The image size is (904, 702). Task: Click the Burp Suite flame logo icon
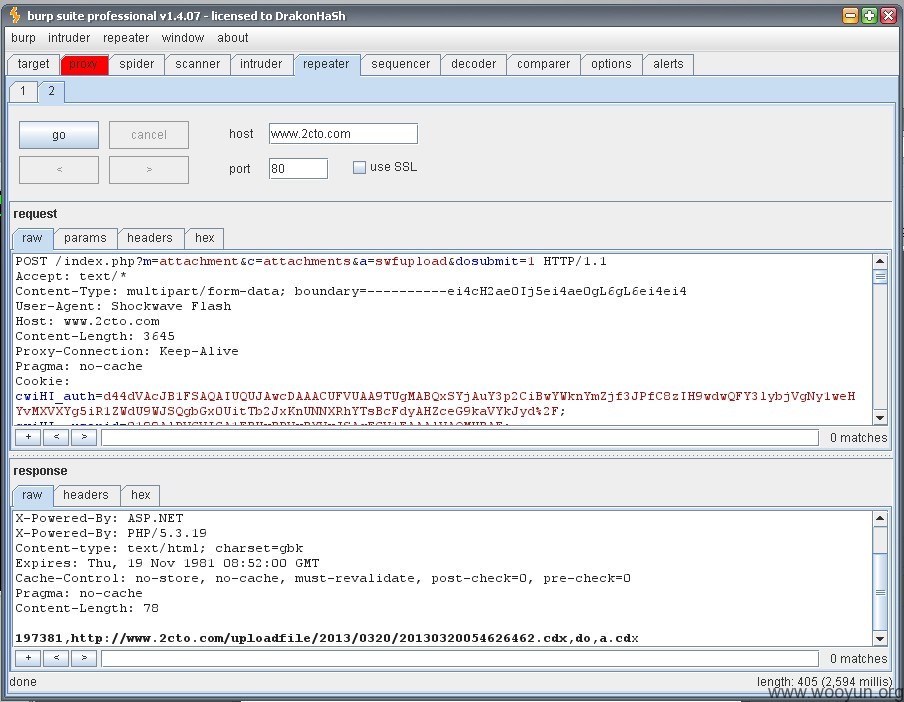pyautogui.click(x=15, y=16)
